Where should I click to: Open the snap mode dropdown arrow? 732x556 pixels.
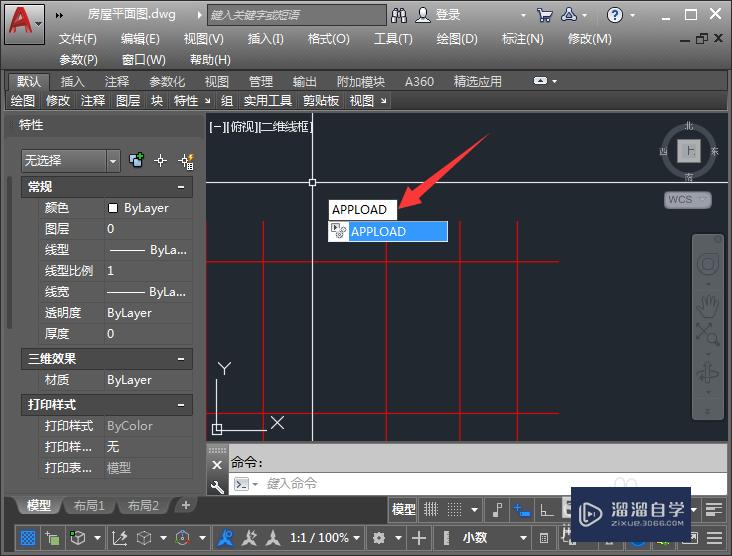[x=474, y=510]
